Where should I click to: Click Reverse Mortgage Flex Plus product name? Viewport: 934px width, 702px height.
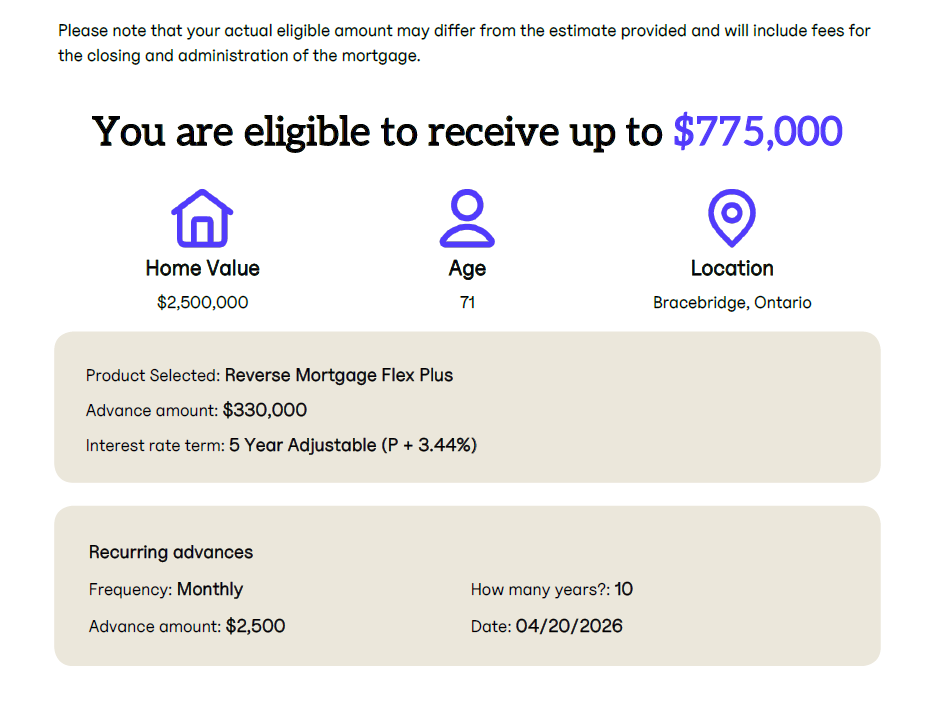(339, 376)
